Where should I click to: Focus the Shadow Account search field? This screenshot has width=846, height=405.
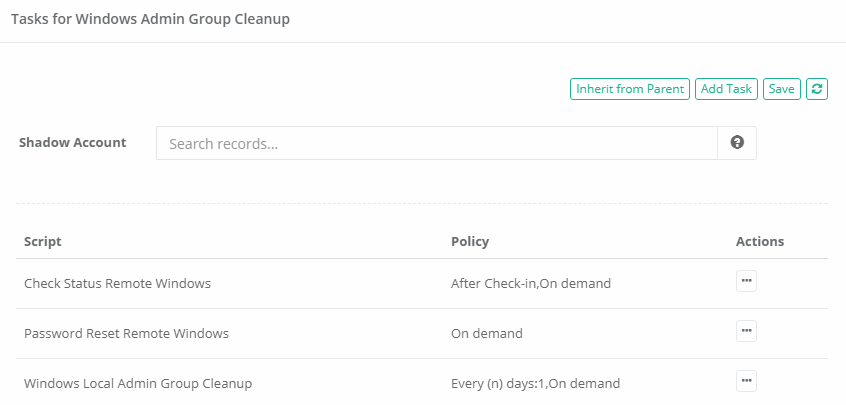pos(437,143)
